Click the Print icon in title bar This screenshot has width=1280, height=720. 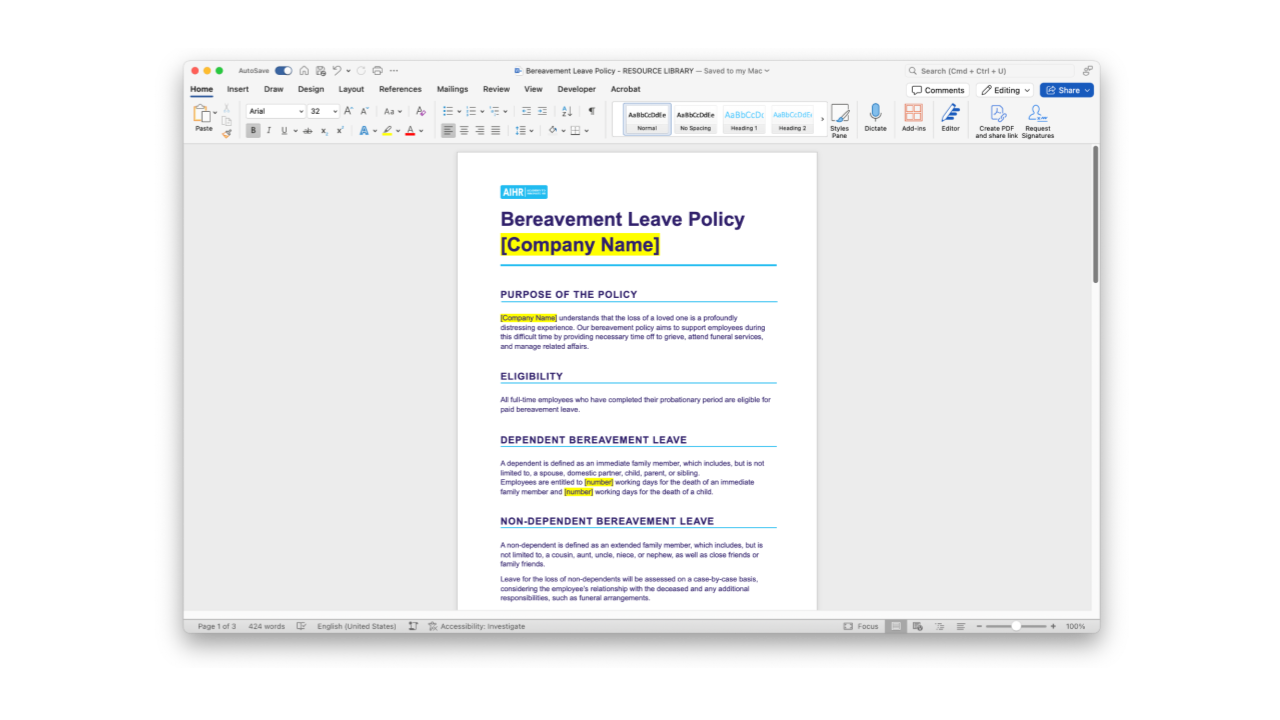coord(377,71)
